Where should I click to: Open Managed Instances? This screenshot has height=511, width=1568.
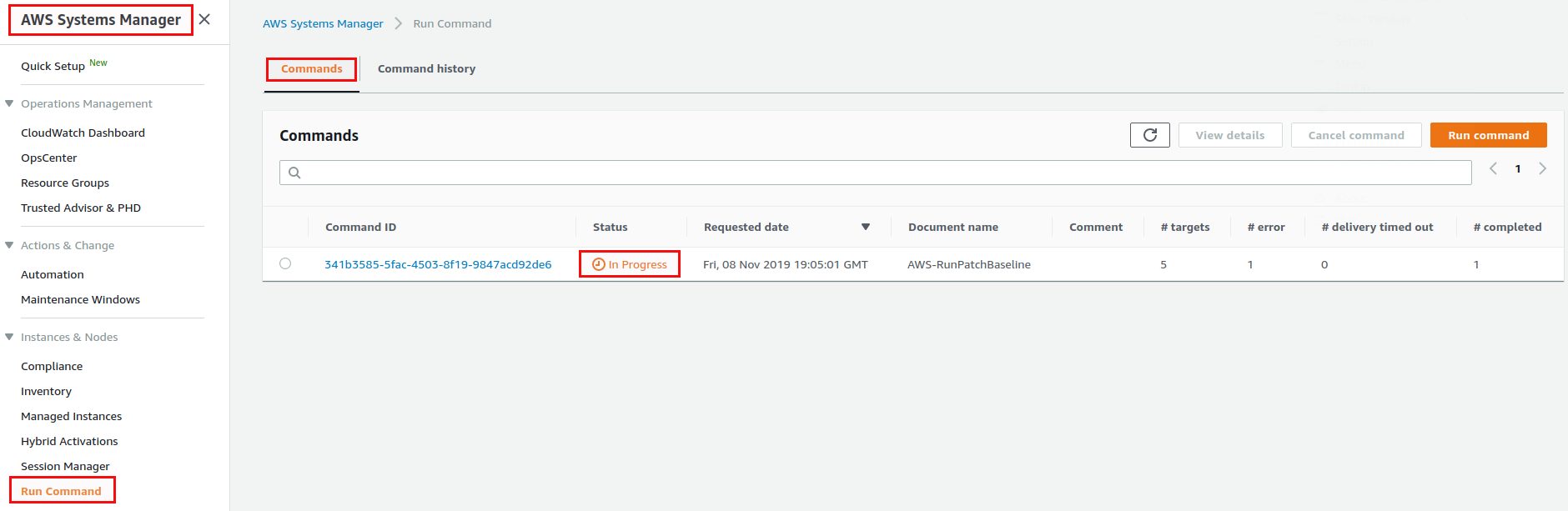point(71,416)
